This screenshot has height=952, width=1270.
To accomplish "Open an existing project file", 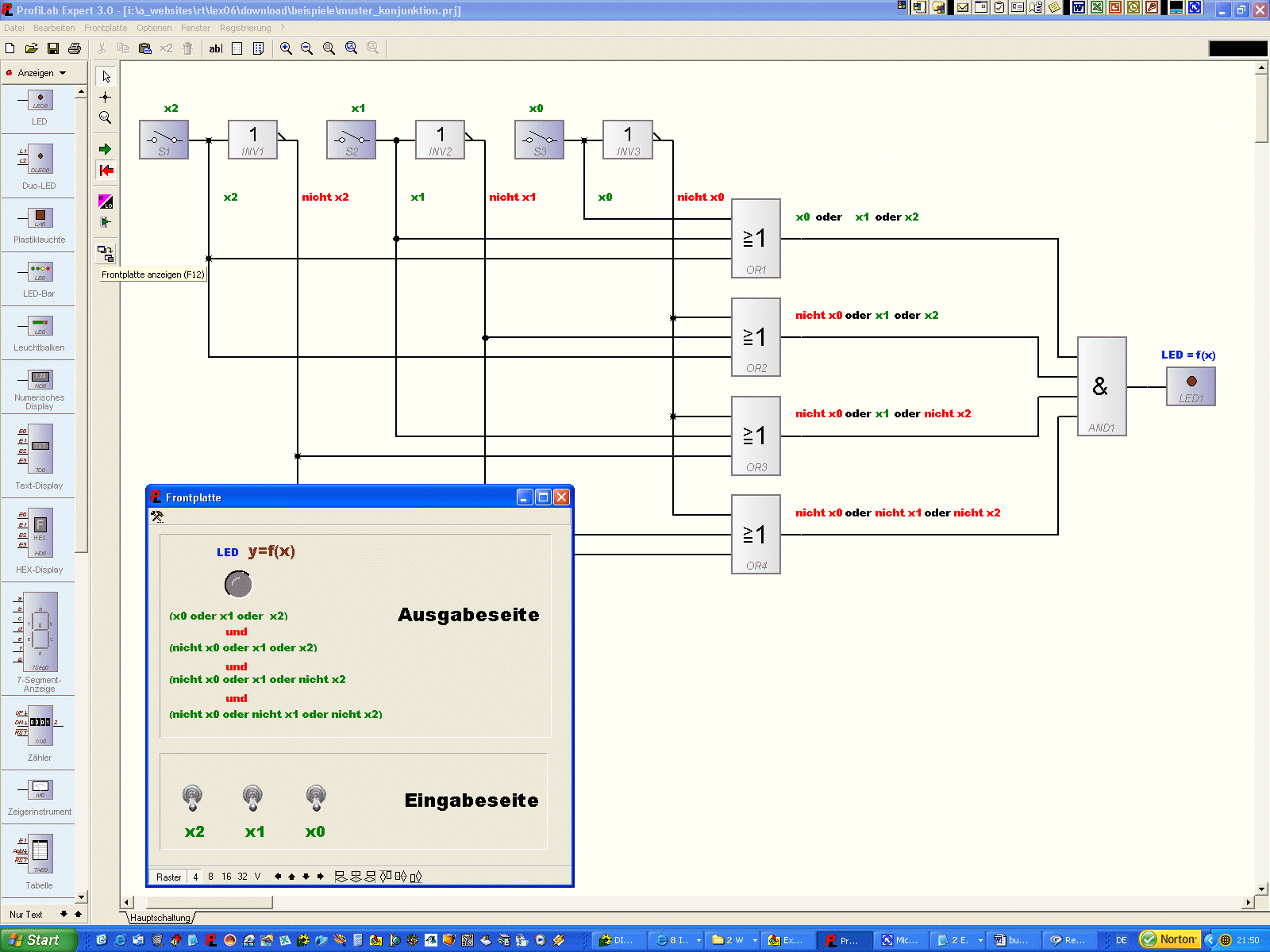I will pyautogui.click(x=32, y=48).
